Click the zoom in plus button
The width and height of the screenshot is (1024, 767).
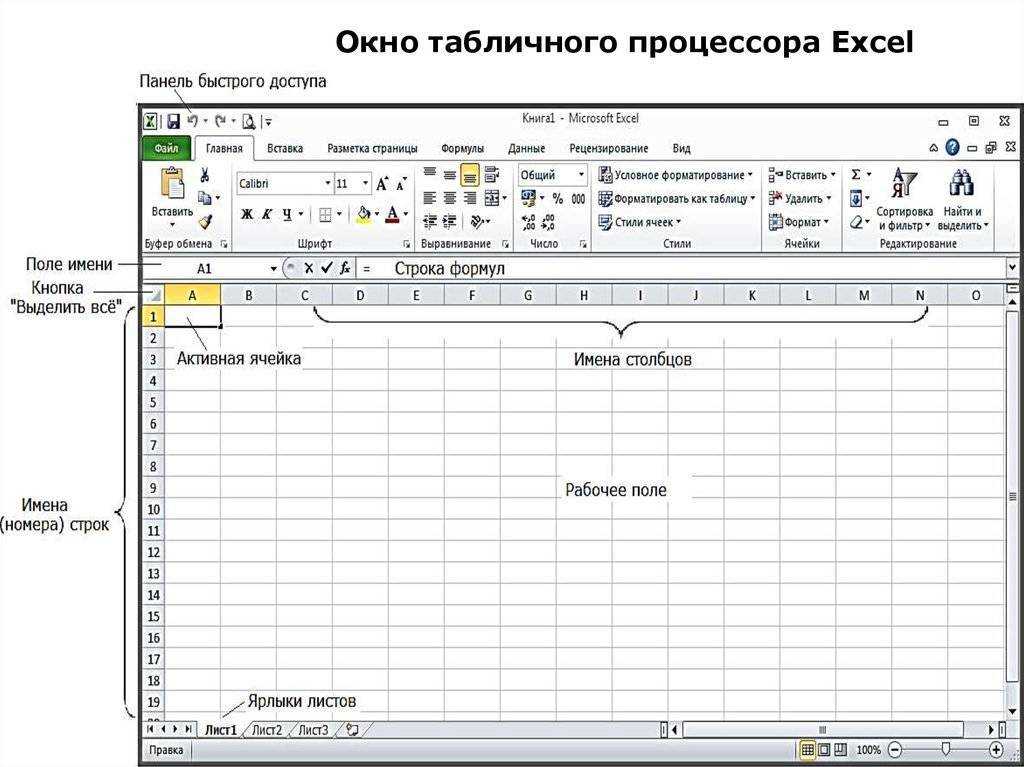click(996, 750)
